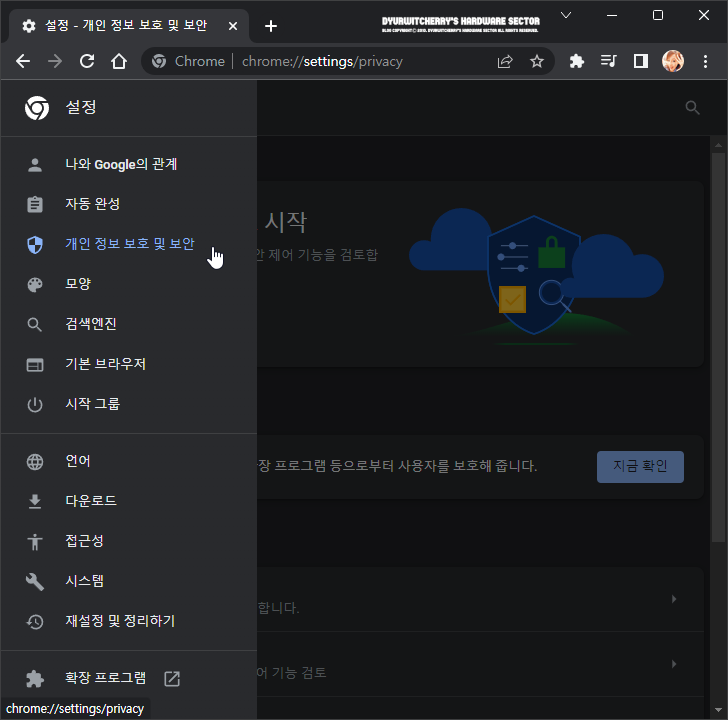Click the external link icon by 확장 프로그램
The image size is (728, 720).
pos(172,679)
